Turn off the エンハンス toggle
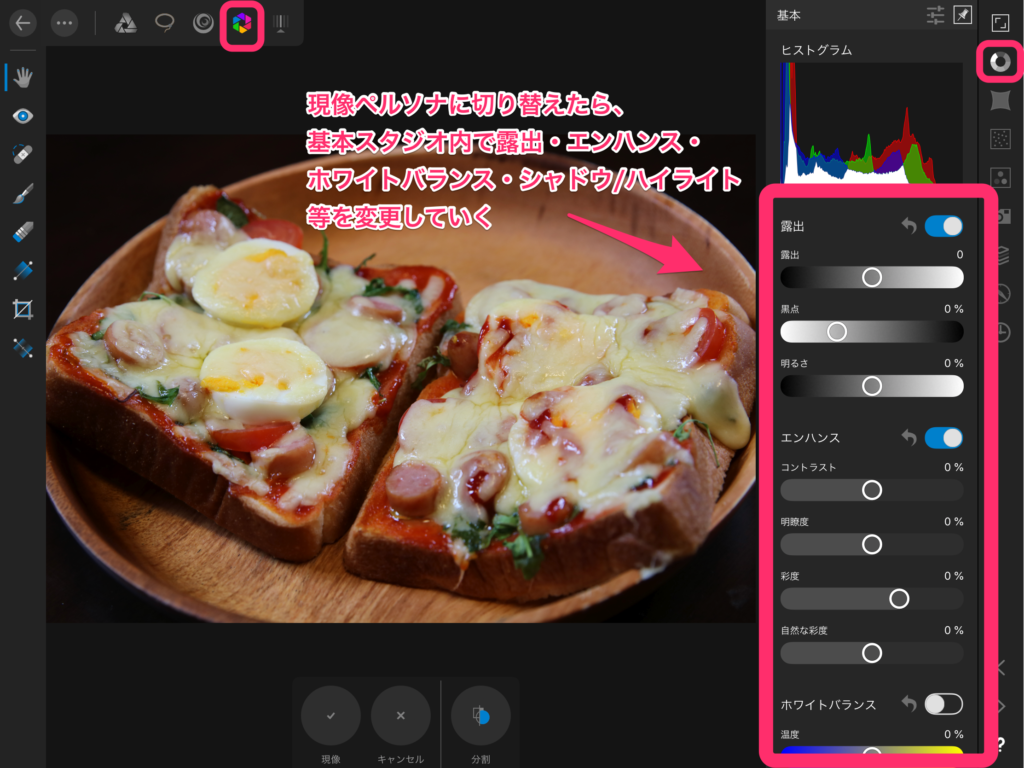Image resolution: width=1024 pixels, height=768 pixels. click(x=943, y=437)
